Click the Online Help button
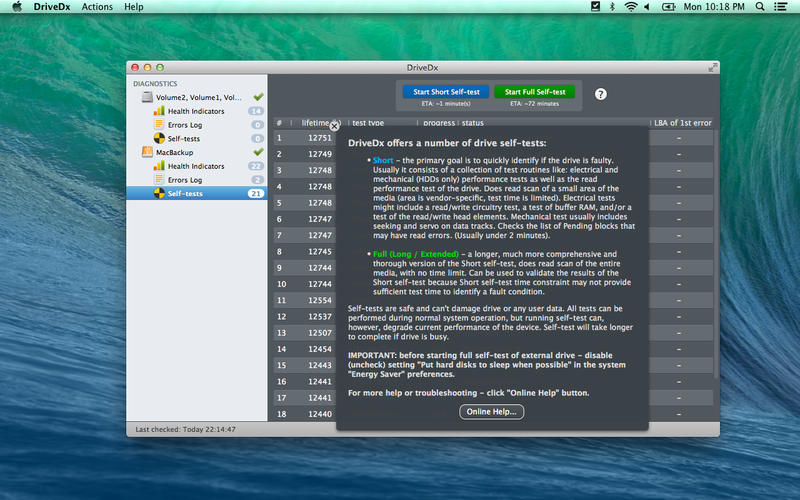This screenshot has width=800, height=500. coord(491,412)
